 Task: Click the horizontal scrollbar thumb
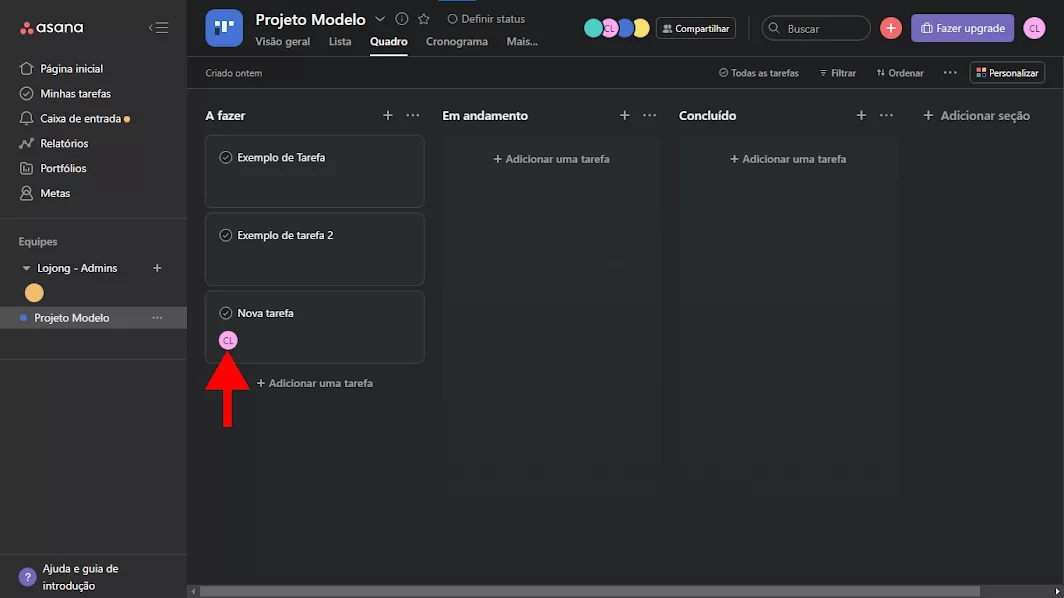point(590,592)
